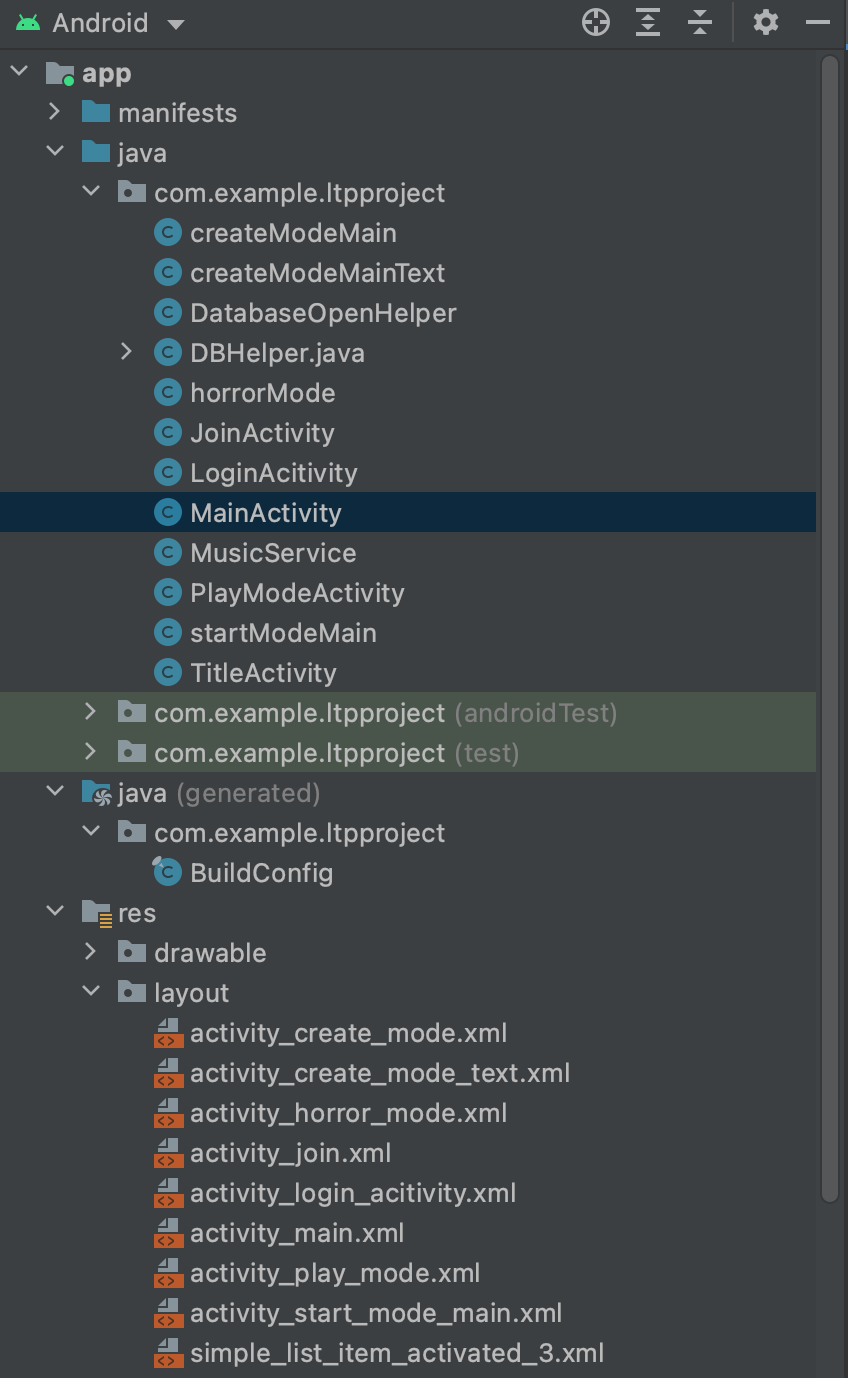Screen dimensions: 848x1378
Task: Select the PlayModeActivity class
Action: click(297, 593)
